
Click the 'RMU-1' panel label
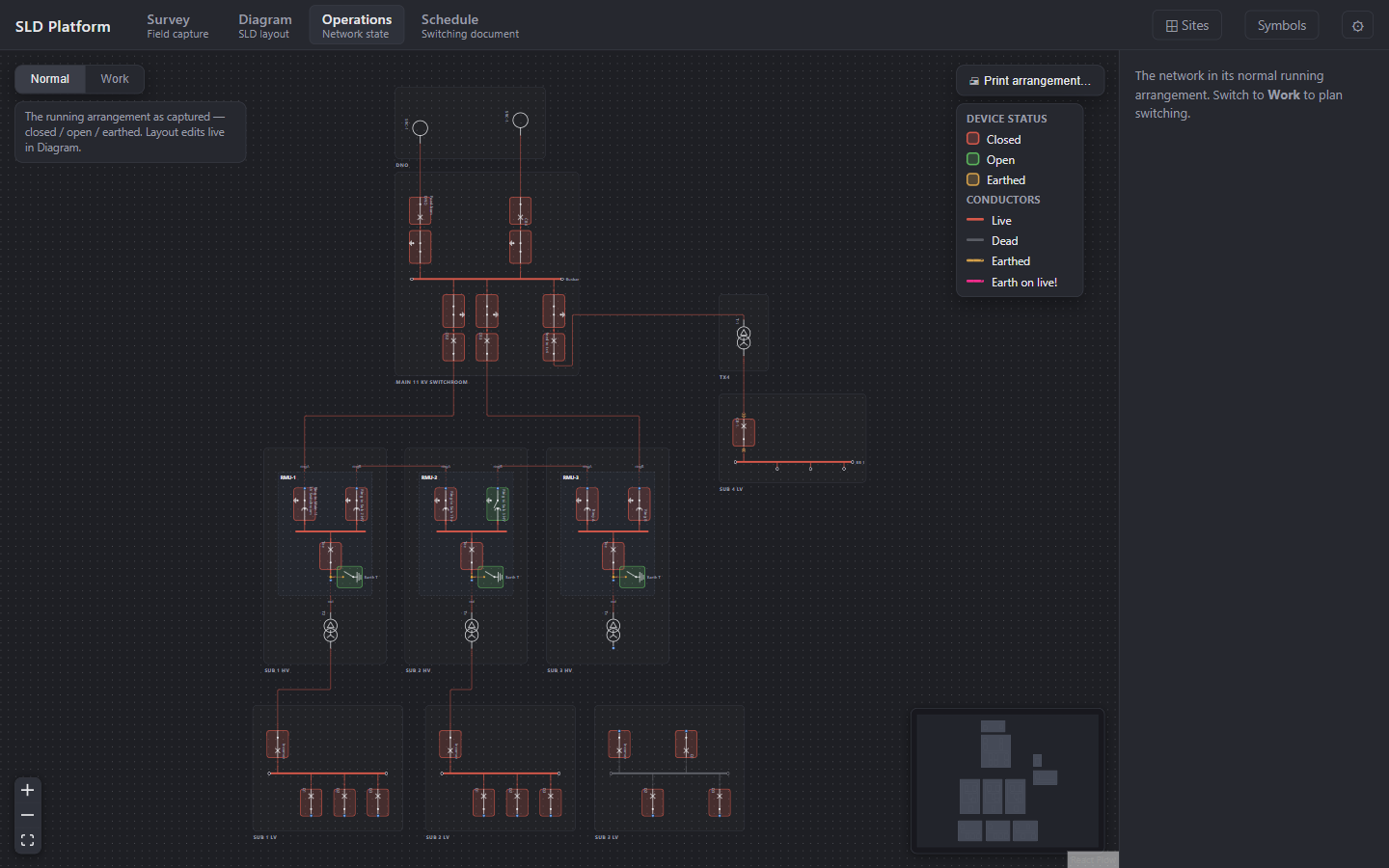[x=288, y=477]
